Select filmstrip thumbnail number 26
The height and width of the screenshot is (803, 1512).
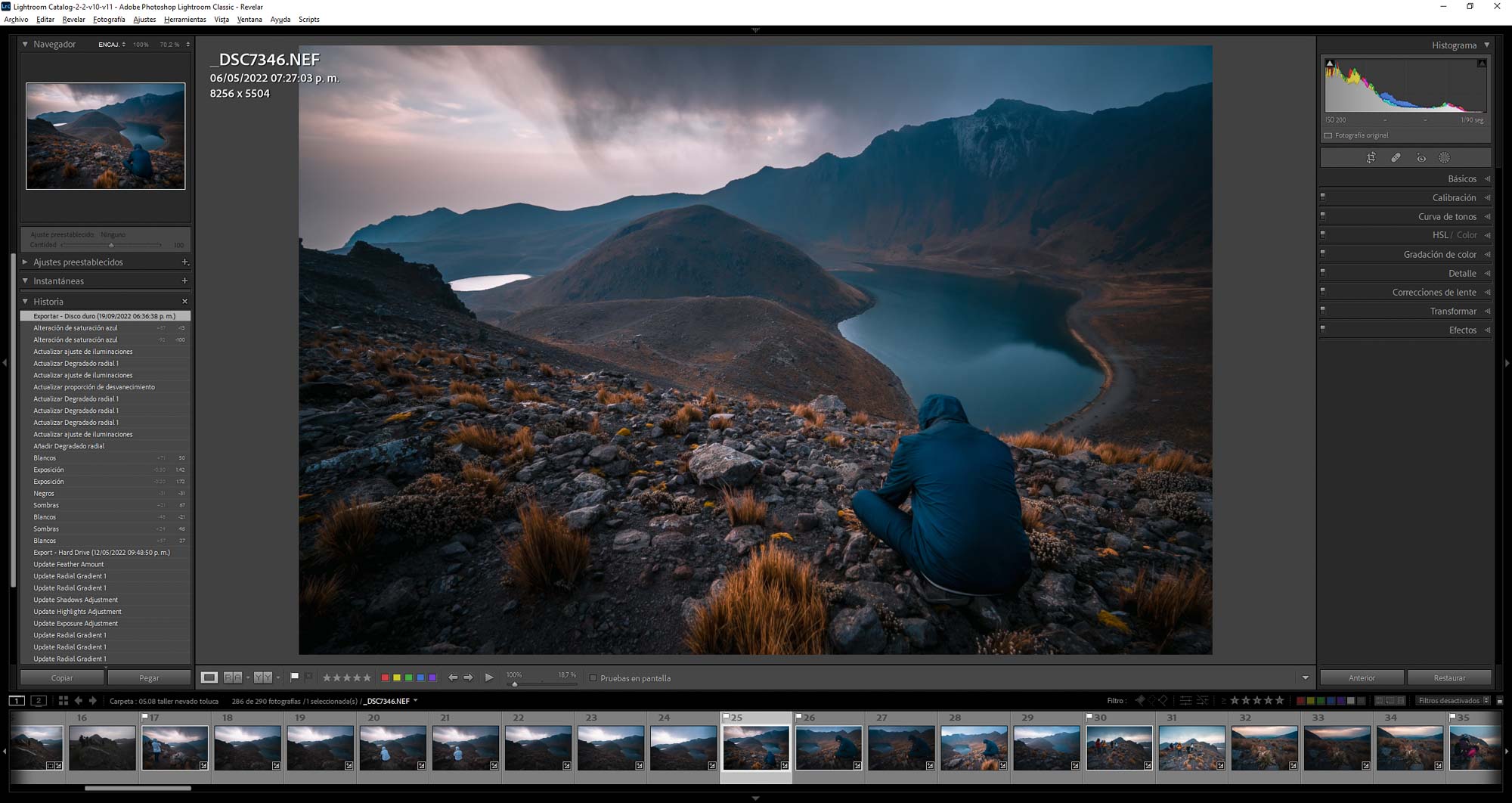tap(829, 747)
